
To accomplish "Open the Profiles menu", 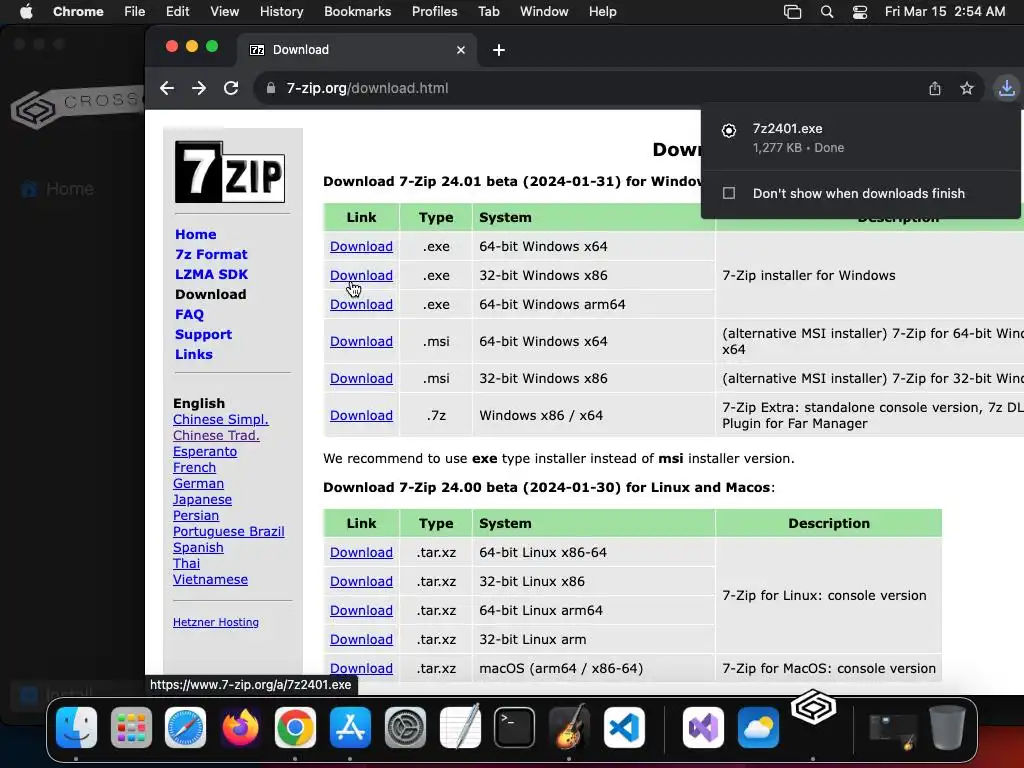I will pos(434,12).
